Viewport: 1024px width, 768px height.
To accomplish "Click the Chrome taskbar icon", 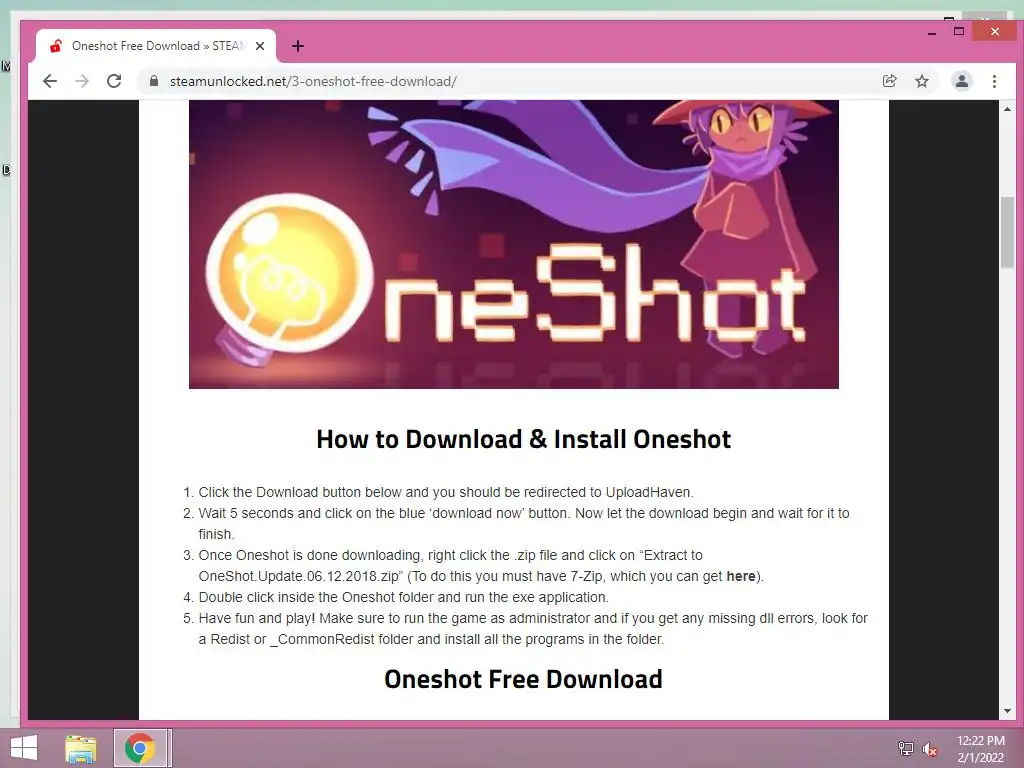I will (x=140, y=748).
